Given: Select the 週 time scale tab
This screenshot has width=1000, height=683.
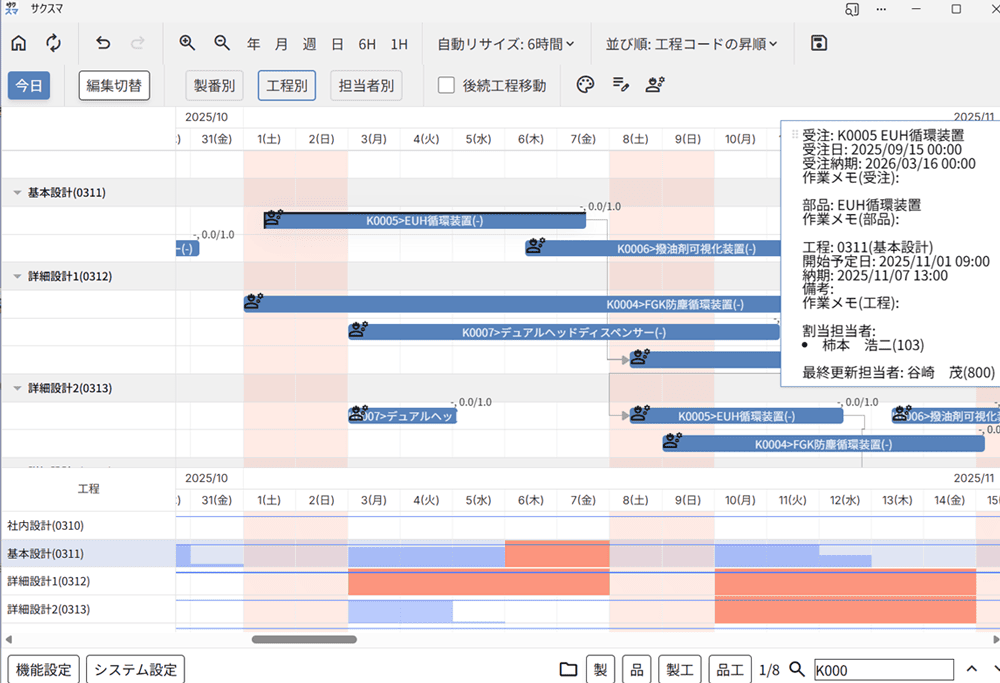Looking at the screenshot, I should (309, 44).
